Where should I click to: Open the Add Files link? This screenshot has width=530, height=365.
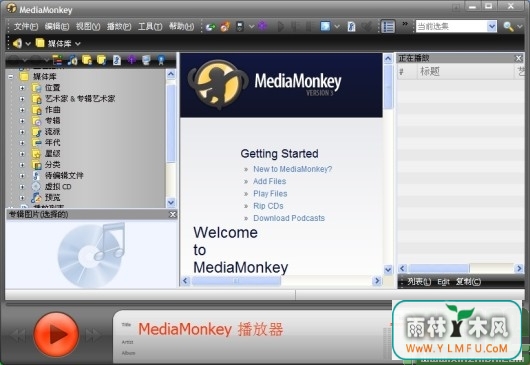[269, 181]
